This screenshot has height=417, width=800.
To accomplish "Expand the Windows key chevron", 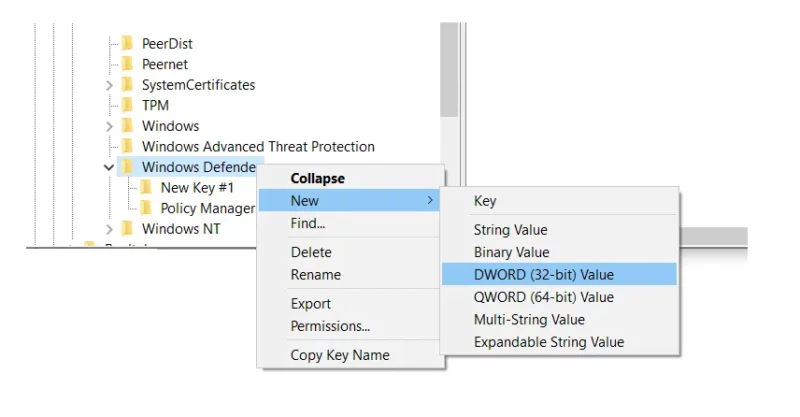I will (x=109, y=126).
